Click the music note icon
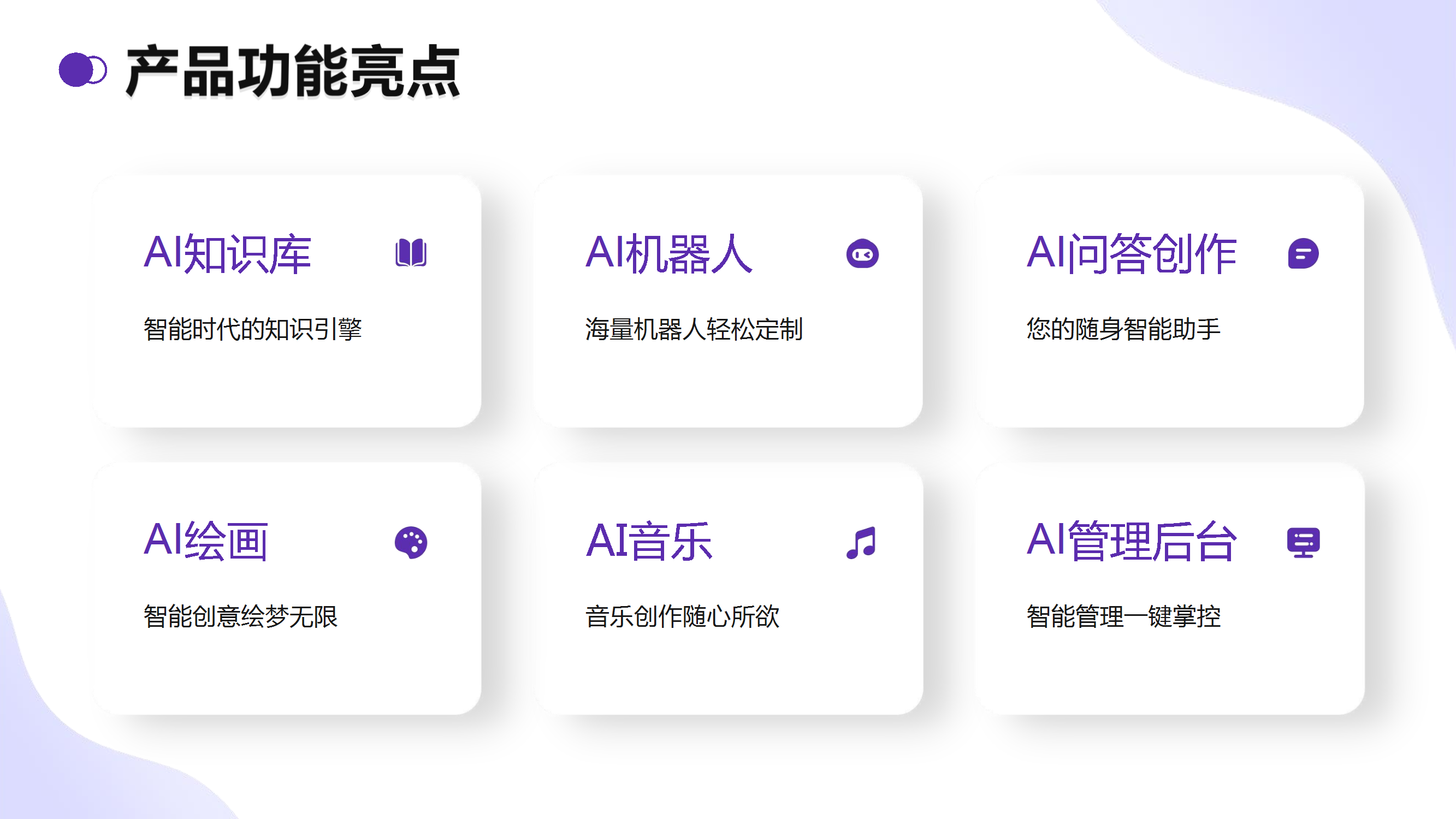The image size is (1456, 819). click(x=861, y=543)
